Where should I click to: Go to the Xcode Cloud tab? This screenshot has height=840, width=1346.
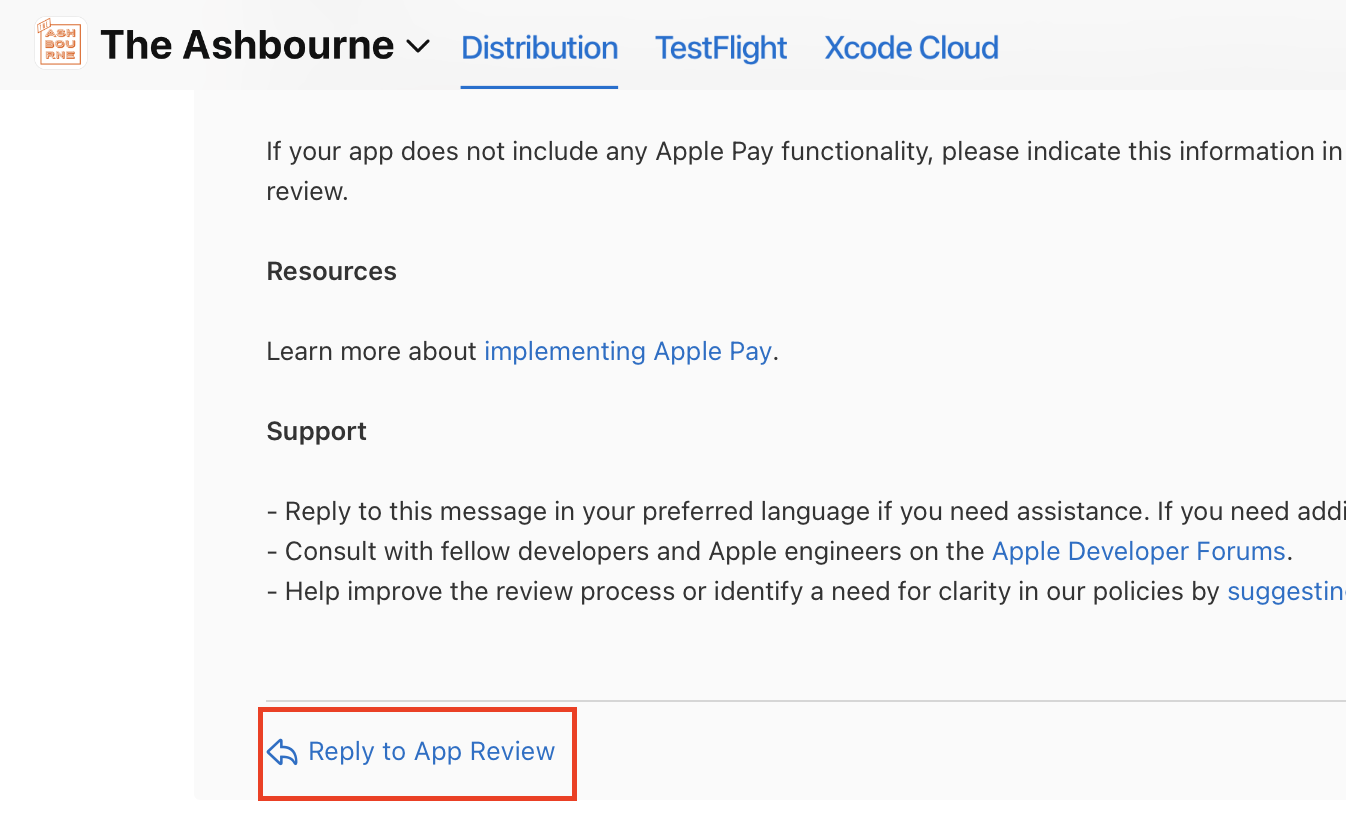pyautogui.click(x=911, y=48)
